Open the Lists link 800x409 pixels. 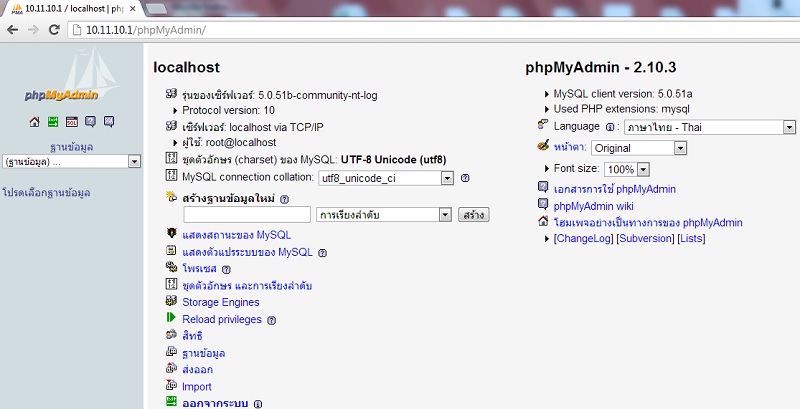pos(691,238)
